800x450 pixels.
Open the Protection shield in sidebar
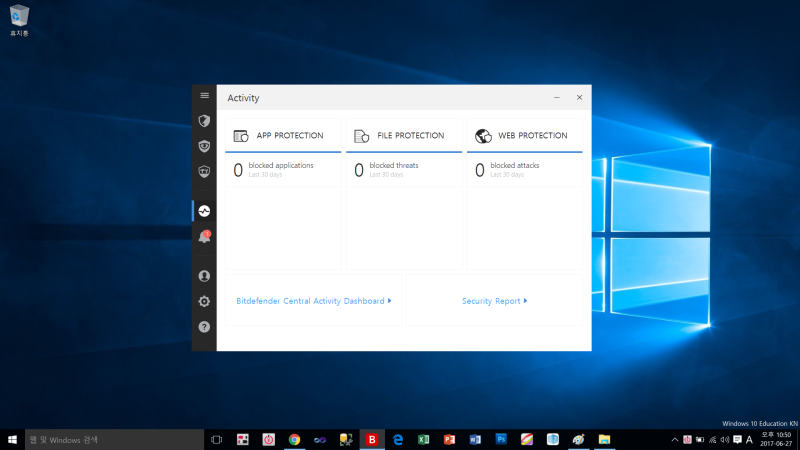click(x=204, y=121)
